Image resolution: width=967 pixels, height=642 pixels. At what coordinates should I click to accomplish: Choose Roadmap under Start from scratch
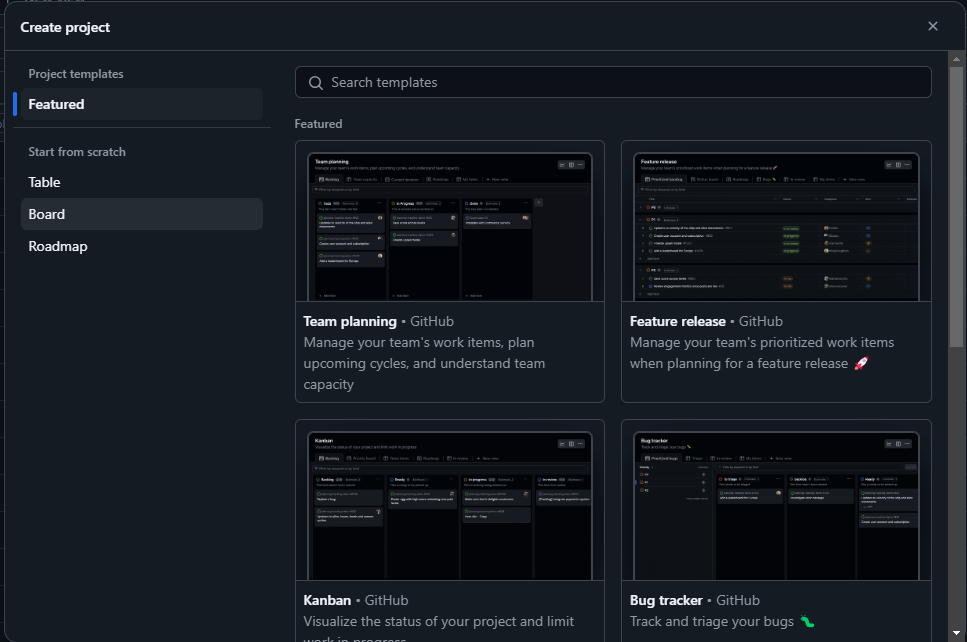pos(142,246)
